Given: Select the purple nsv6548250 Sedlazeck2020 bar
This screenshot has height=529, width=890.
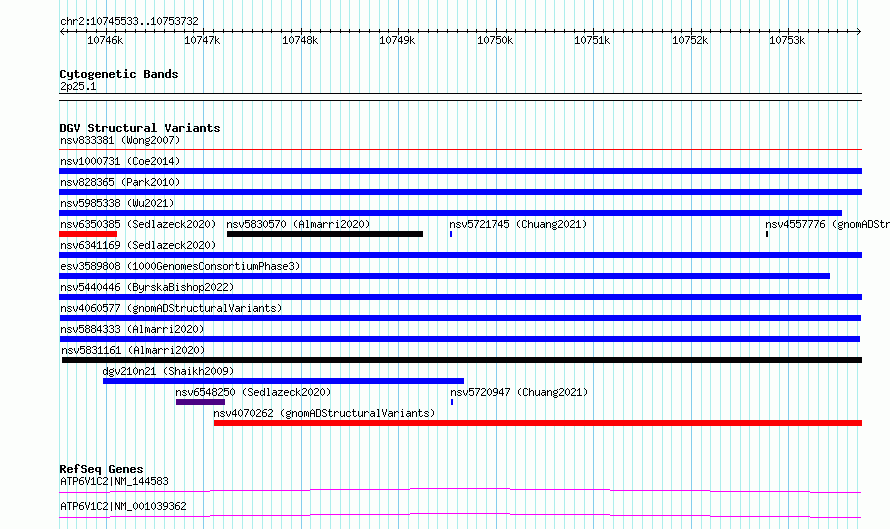Looking at the screenshot, I should (x=200, y=402).
